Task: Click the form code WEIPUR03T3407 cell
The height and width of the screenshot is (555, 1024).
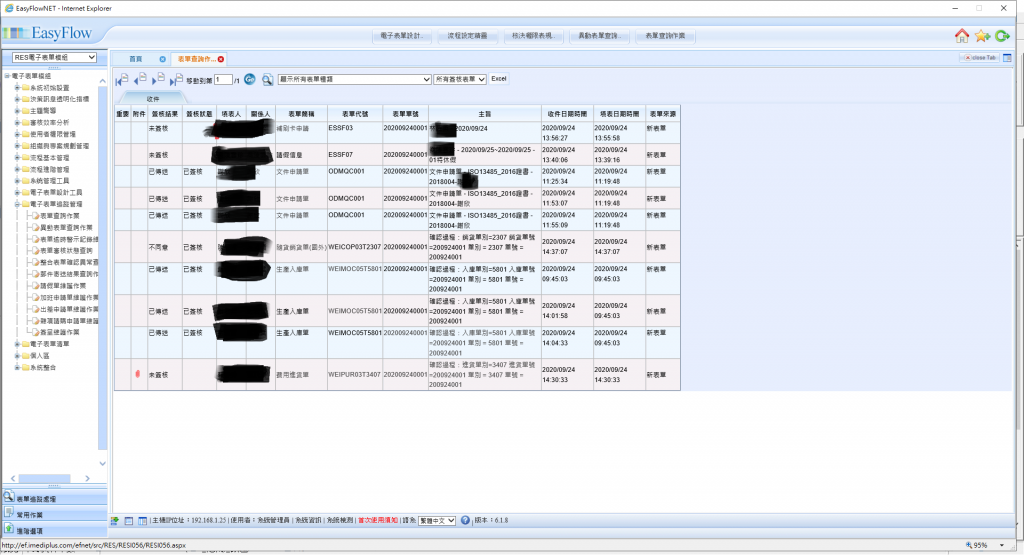Action: click(x=355, y=375)
